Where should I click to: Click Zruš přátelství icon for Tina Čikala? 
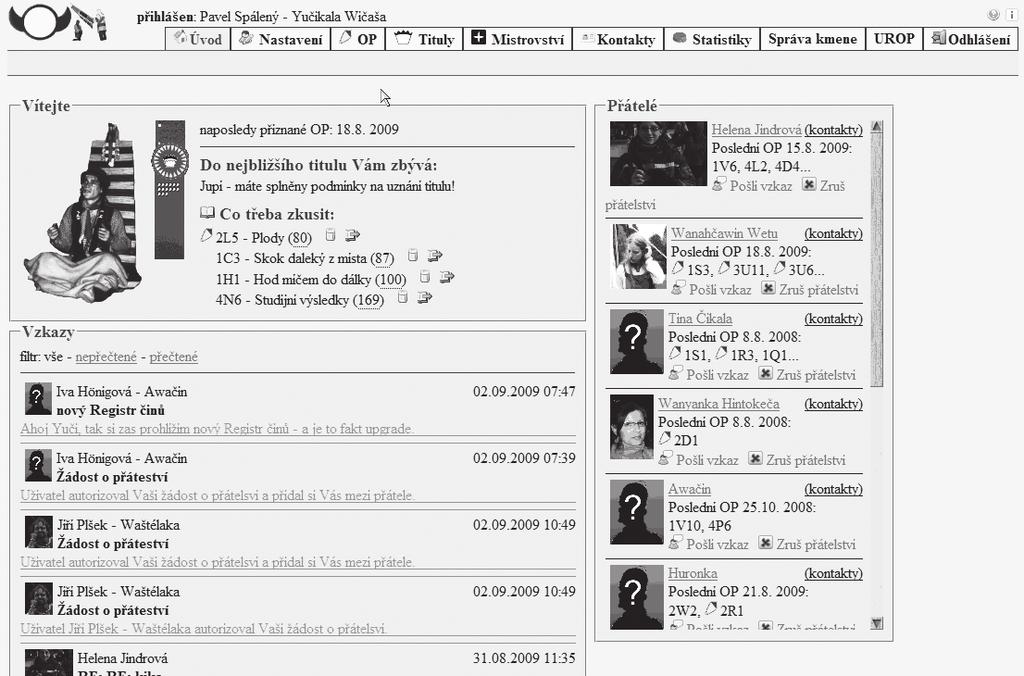[765, 374]
